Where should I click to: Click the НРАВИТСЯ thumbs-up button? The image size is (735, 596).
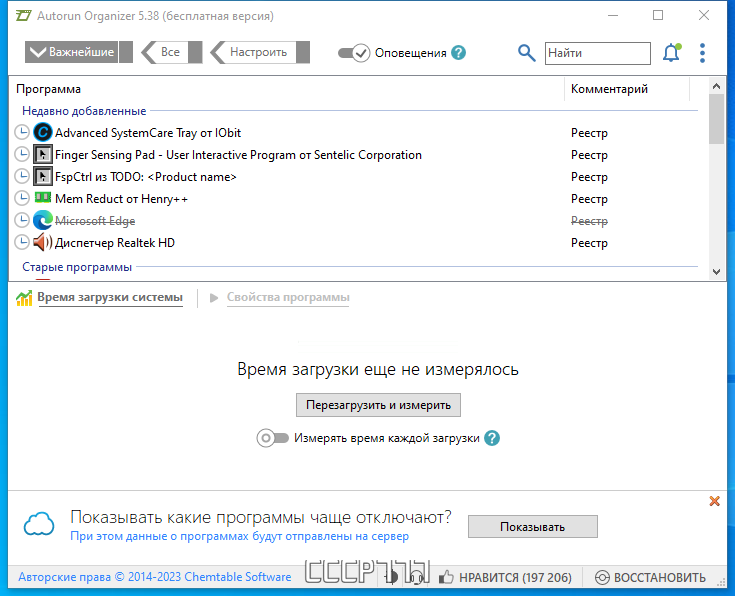tap(505, 577)
